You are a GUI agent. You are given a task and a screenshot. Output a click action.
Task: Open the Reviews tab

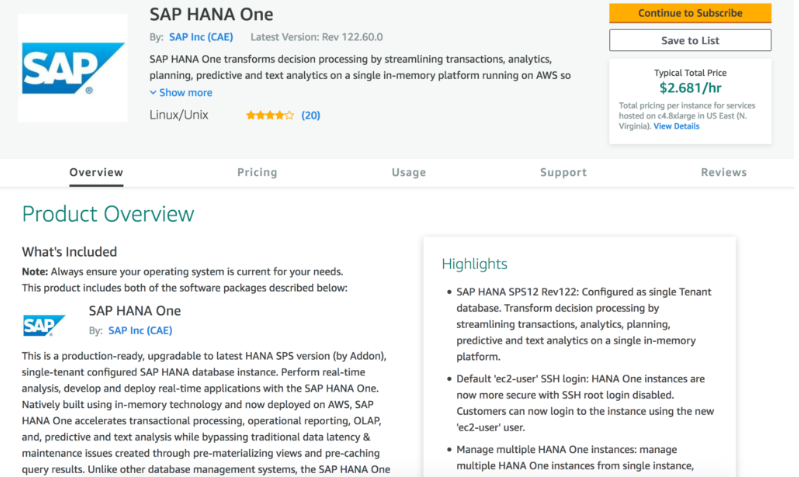[x=724, y=172]
